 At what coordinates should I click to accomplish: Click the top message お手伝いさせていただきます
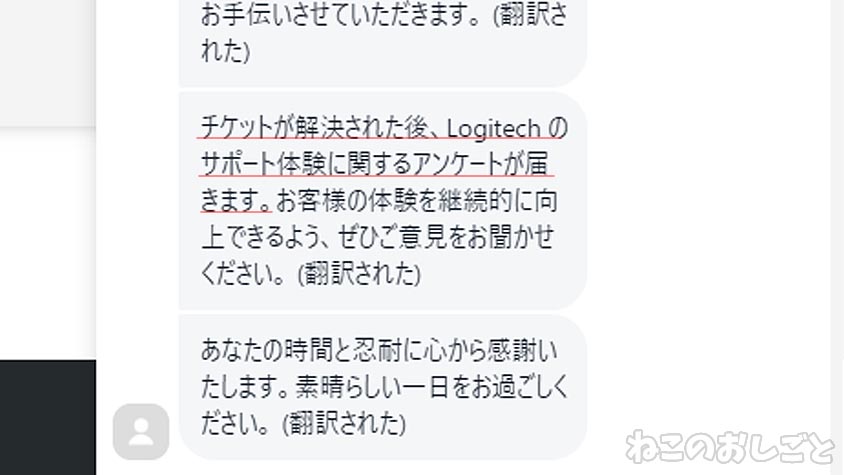tap(382, 33)
